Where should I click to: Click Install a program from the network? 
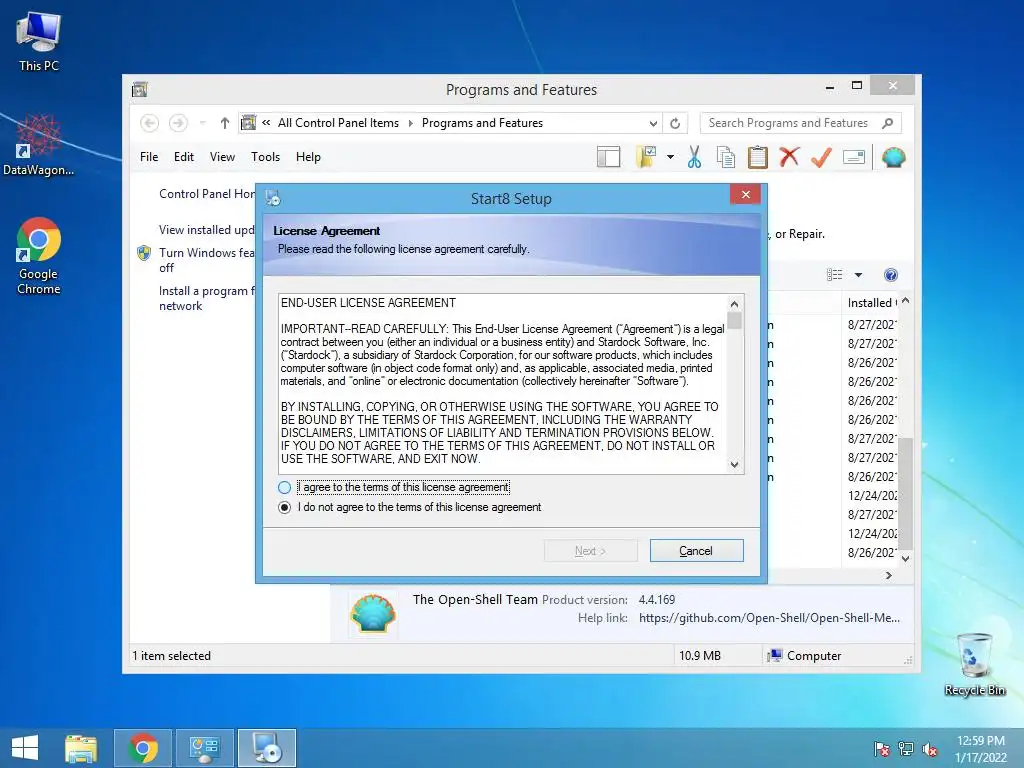206,298
